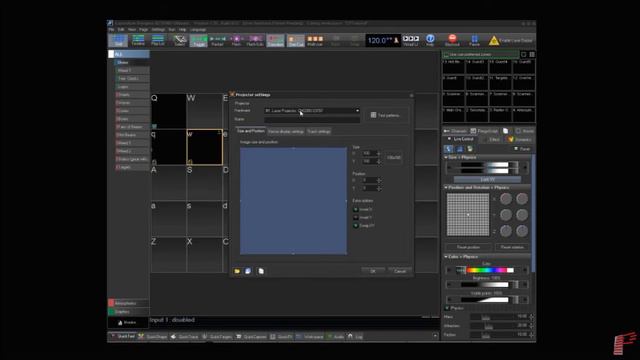Toggle the Physics checkbox in right panel
The height and width of the screenshot is (360, 640).
(447, 308)
